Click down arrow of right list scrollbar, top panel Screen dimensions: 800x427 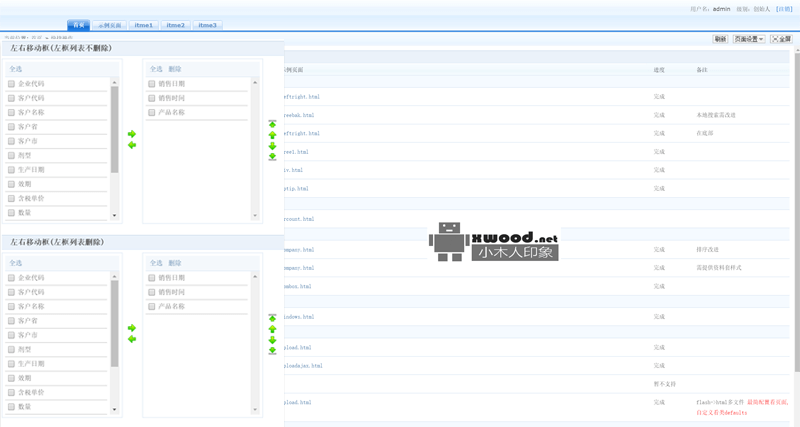point(255,215)
